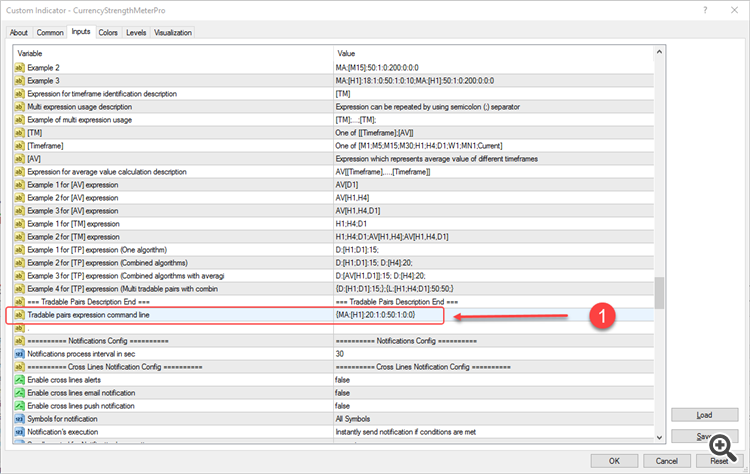Select the icon next to [Timeframe] row
The height and width of the screenshot is (474, 750).
19,145
